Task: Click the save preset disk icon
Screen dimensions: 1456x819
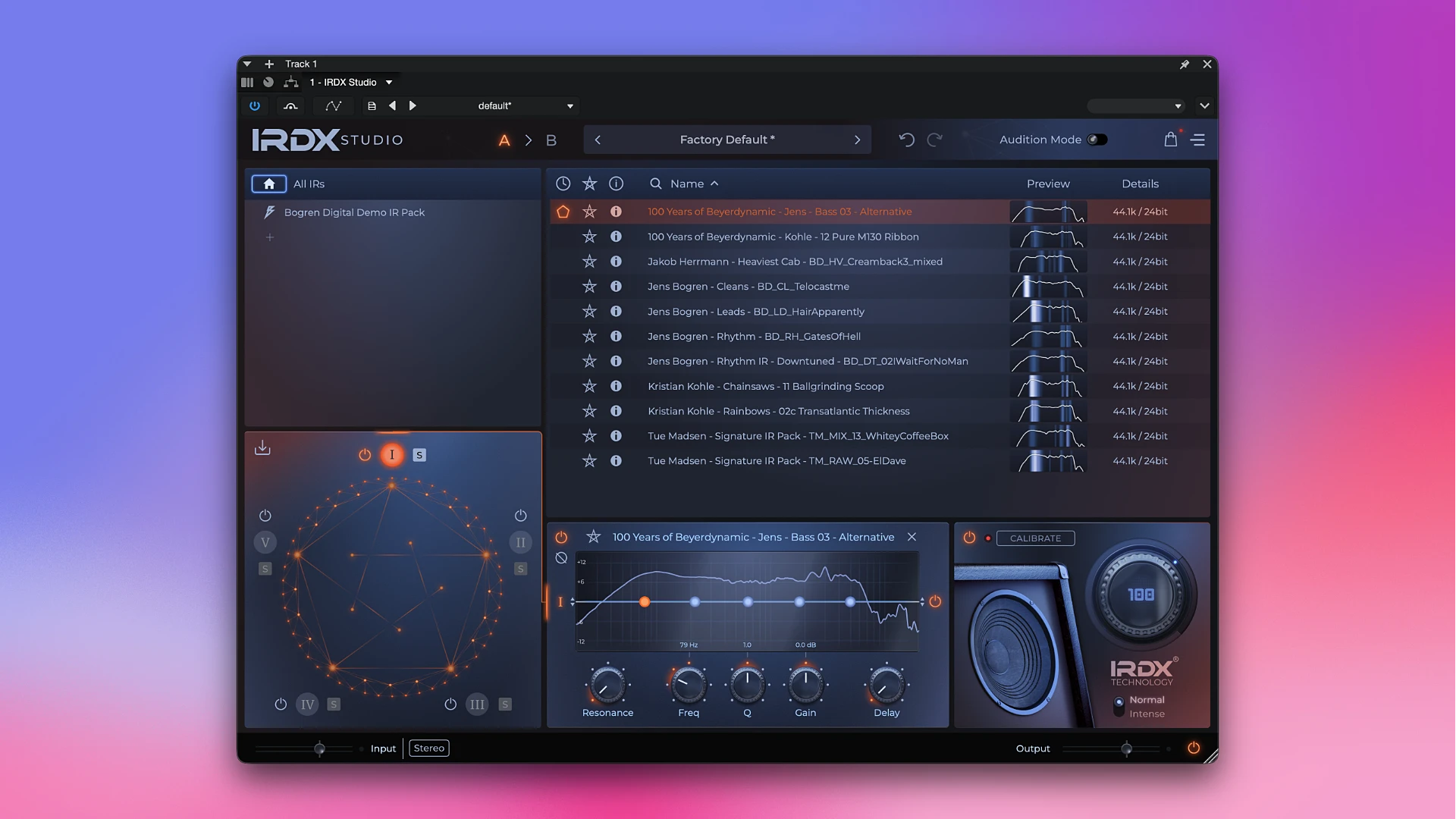Action: pos(372,106)
